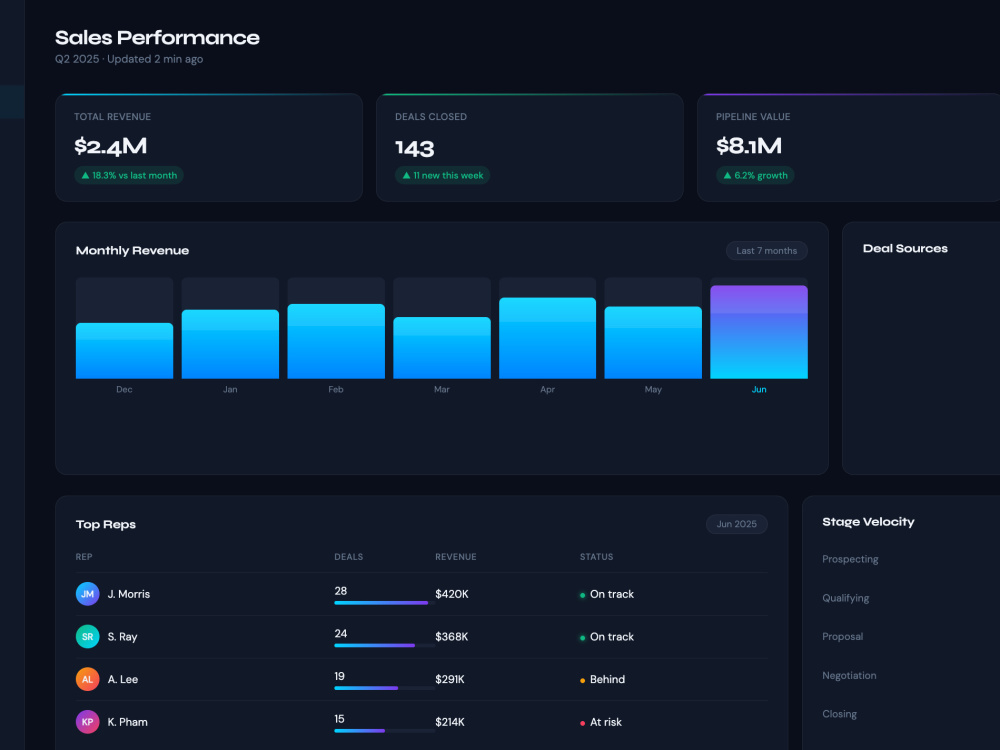Viewport: 1000px width, 750px height.
Task: Click J. Morris deals progress bar
Action: 385,603
